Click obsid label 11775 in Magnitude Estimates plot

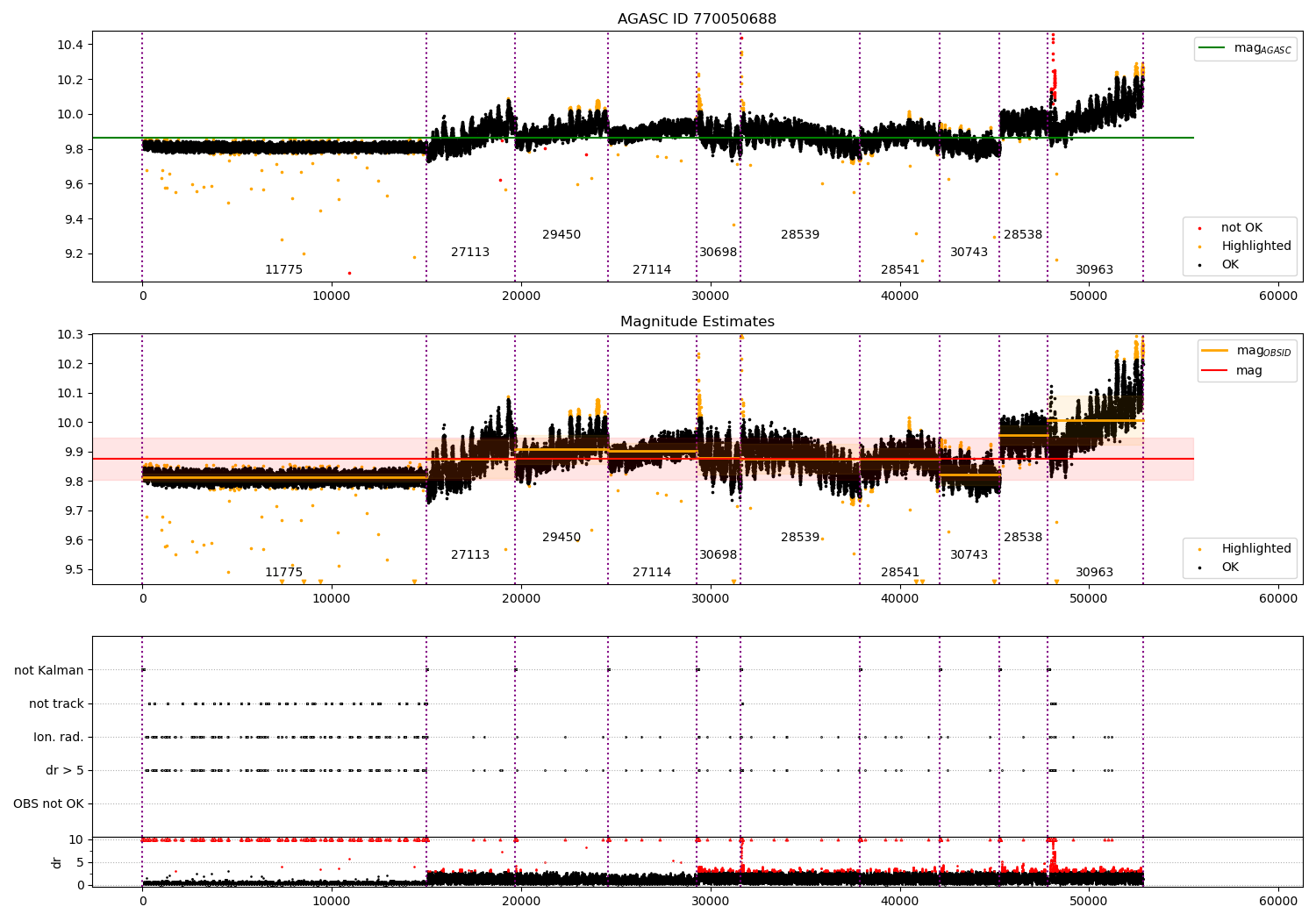[x=284, y=573]
